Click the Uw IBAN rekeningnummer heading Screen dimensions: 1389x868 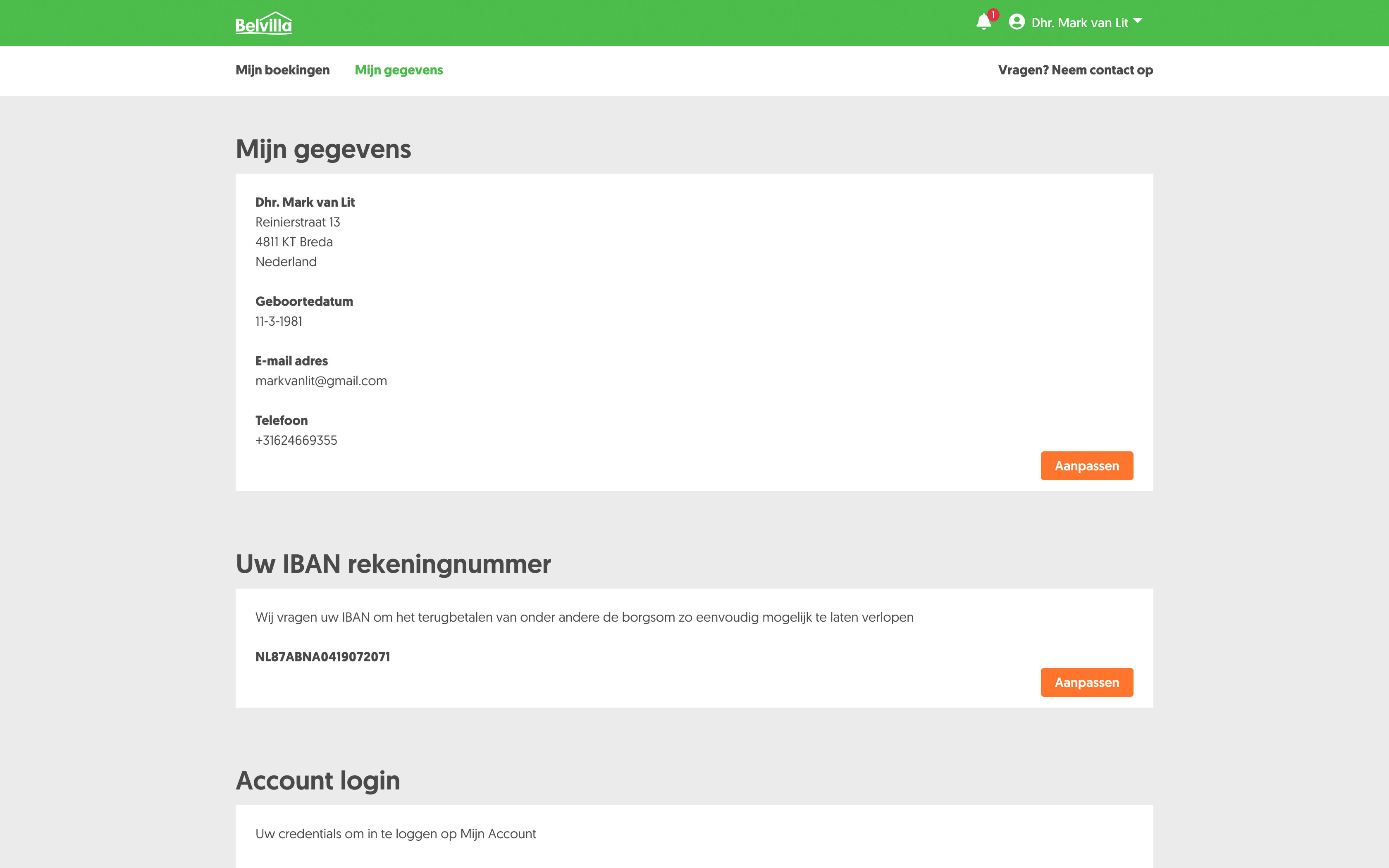pos(393,564)
